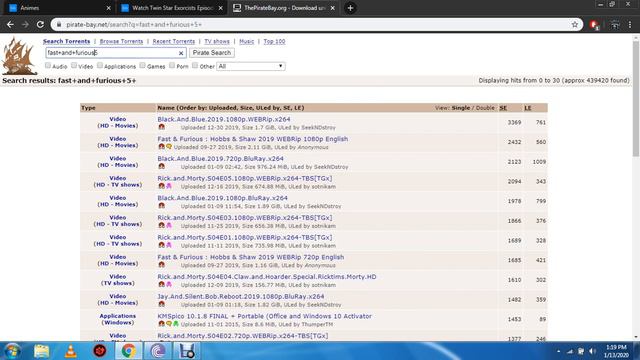Viewport: 640px width, 360px height.
Task: Open Rick.and.Morty.S04E01 torrent link
Action: coord(245,237)
